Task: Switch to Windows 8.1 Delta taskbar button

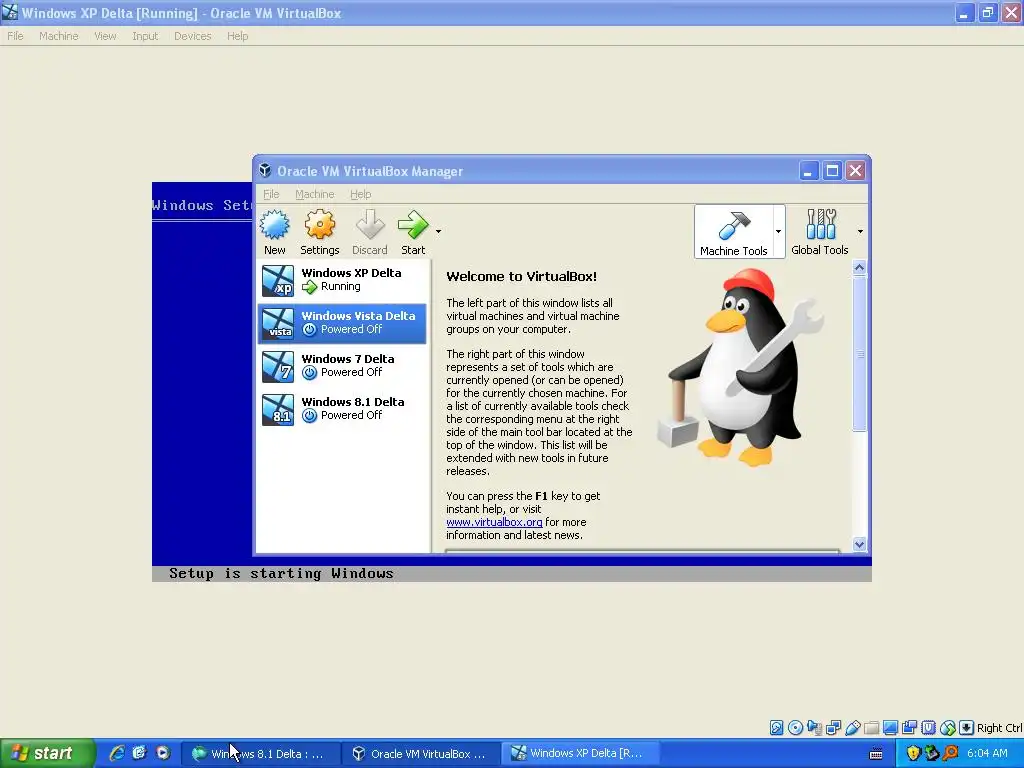Action: (260, 754)
